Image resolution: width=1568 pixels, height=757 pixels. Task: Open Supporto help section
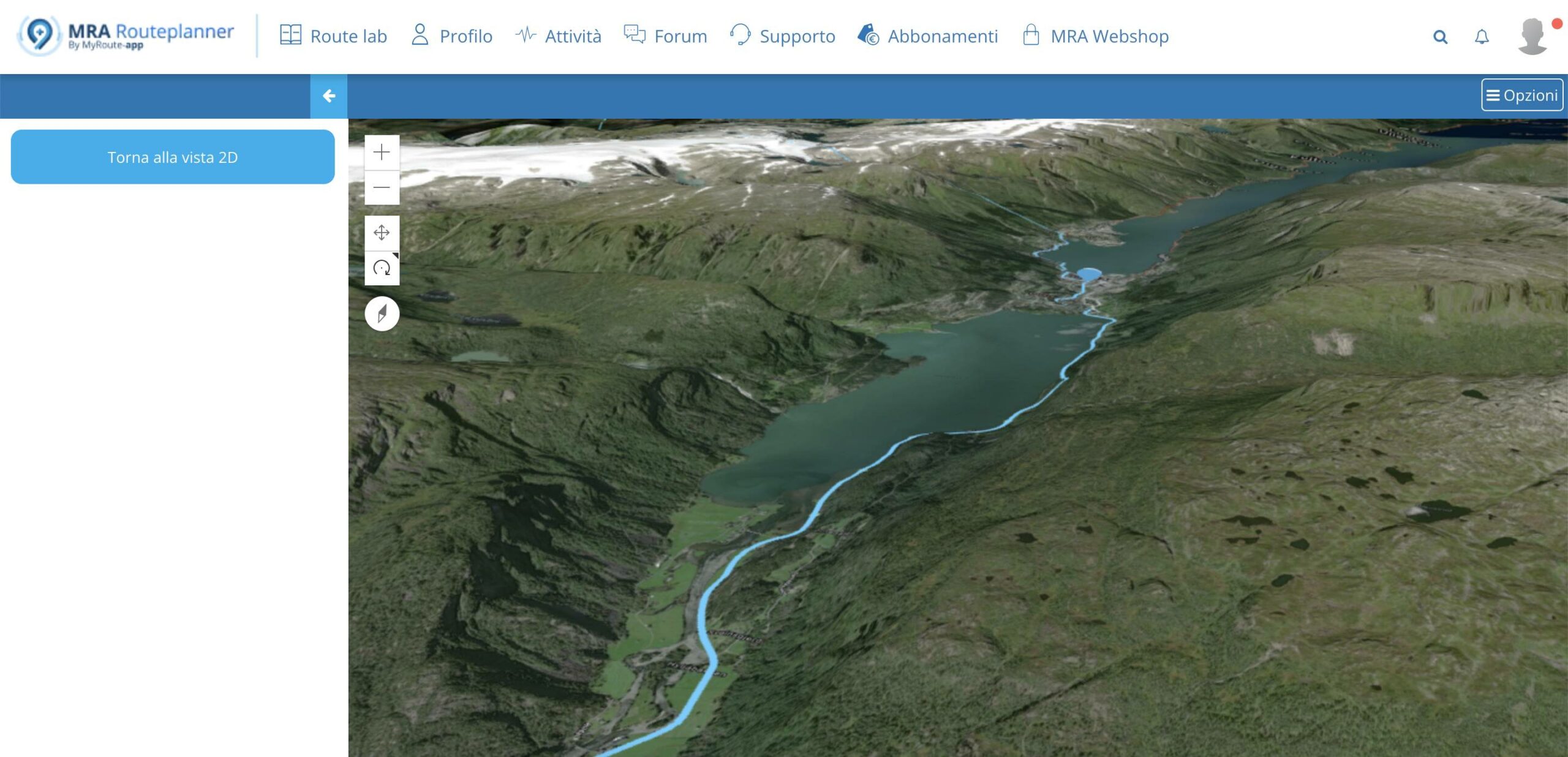pyautogui.click(x=782, y=36)
